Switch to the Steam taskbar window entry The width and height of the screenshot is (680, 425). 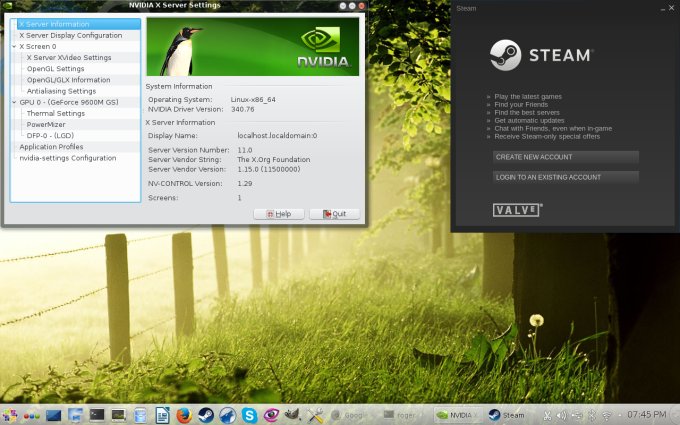click(x=507, y=415)
